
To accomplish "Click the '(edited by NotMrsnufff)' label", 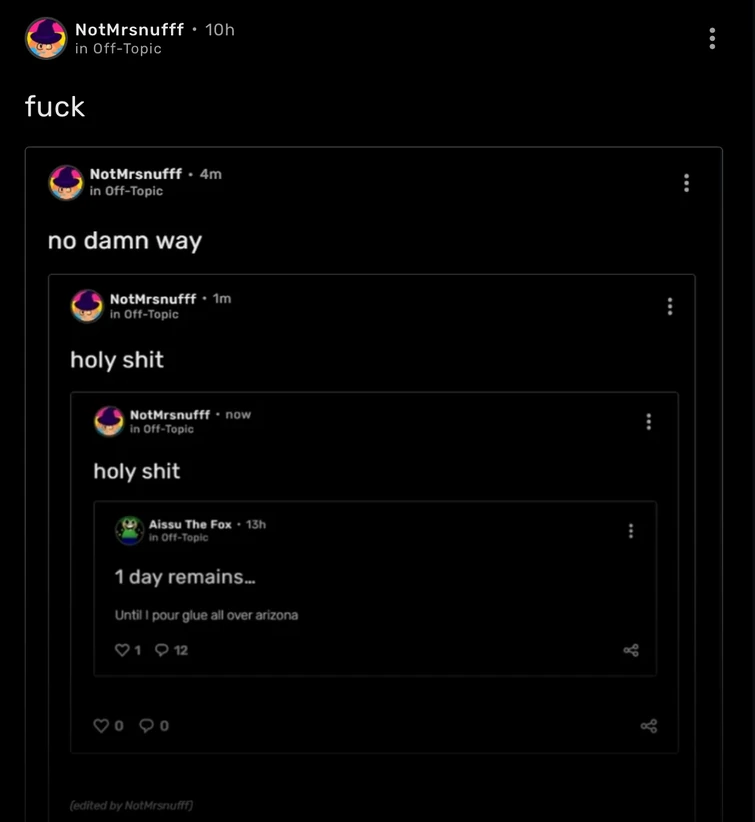I will click(x=131, y=803).
